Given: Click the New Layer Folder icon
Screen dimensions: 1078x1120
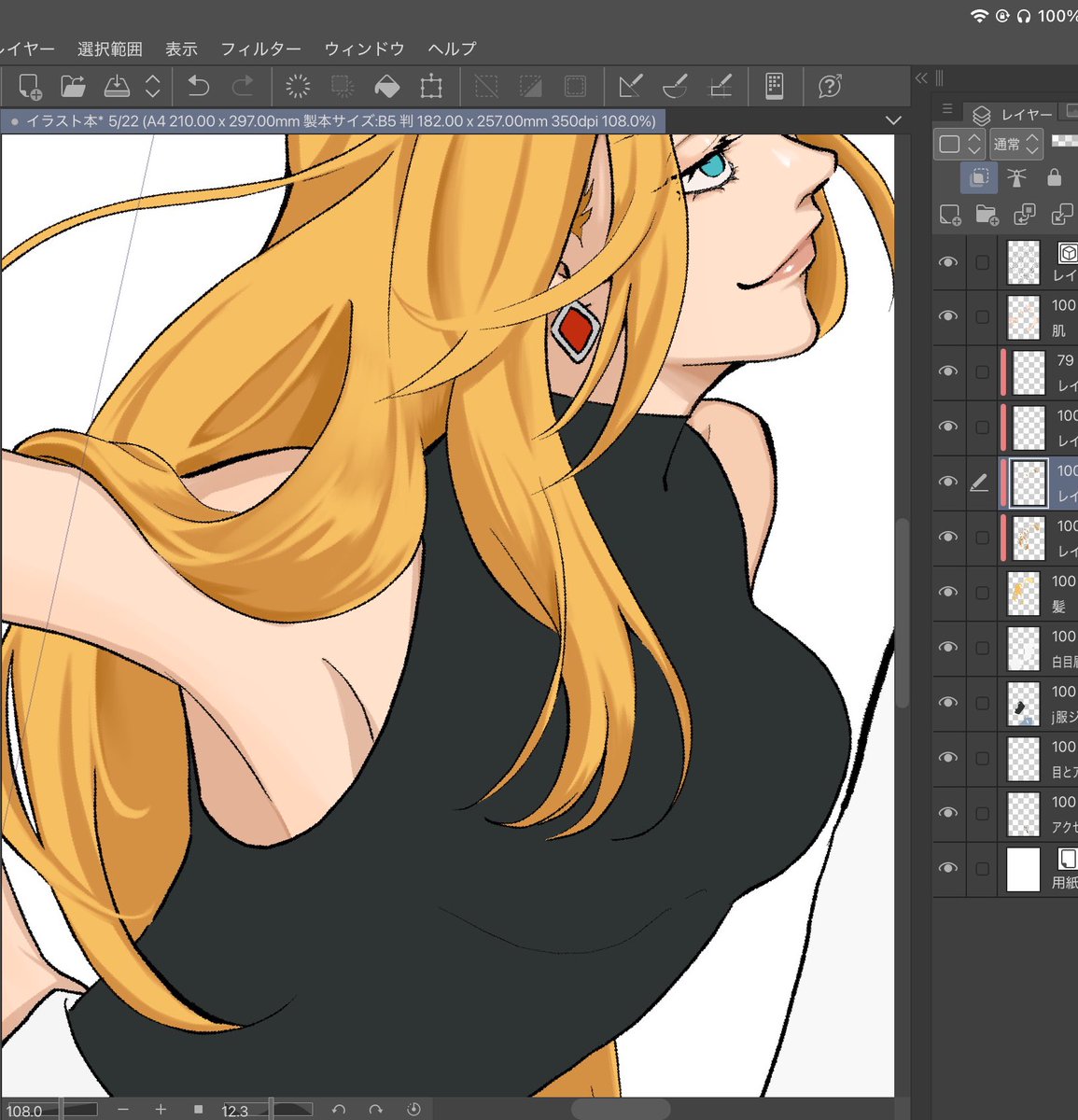Looking at the screenshot, I should (987, 215).
